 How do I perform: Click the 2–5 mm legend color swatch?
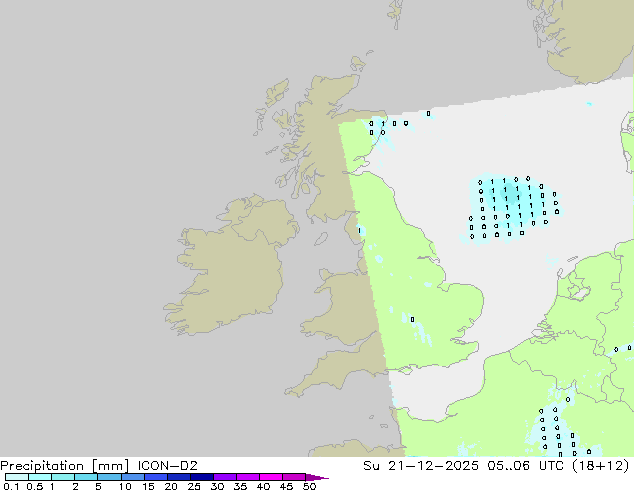click(x=86, y=477)
